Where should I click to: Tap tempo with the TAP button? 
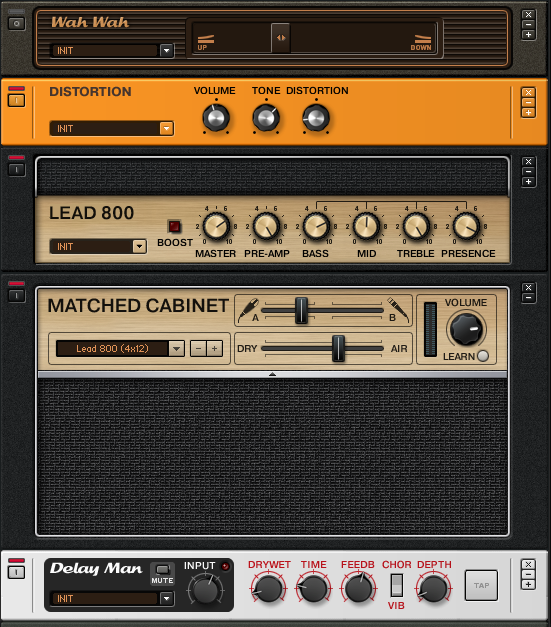coord(481,585)
